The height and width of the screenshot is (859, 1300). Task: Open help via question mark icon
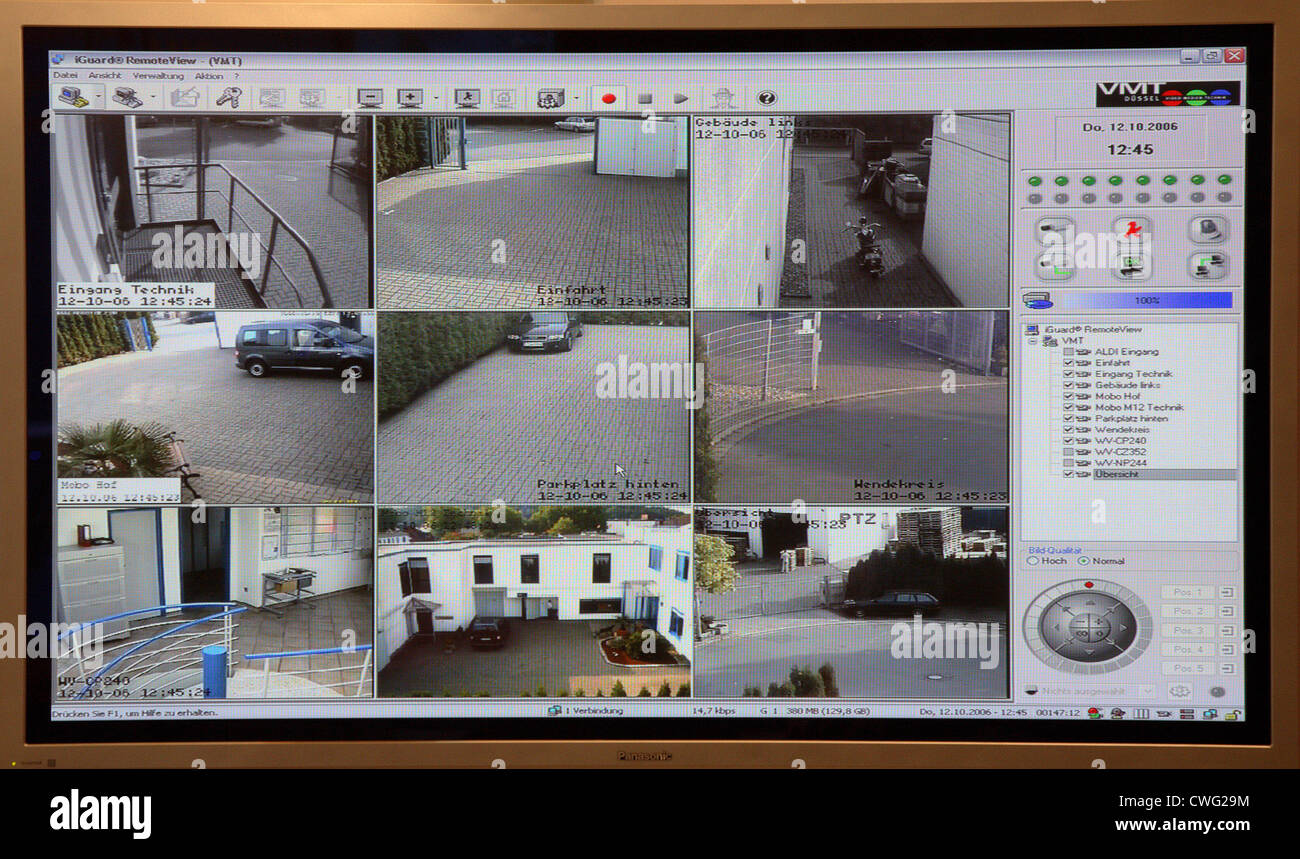(767, 97)
